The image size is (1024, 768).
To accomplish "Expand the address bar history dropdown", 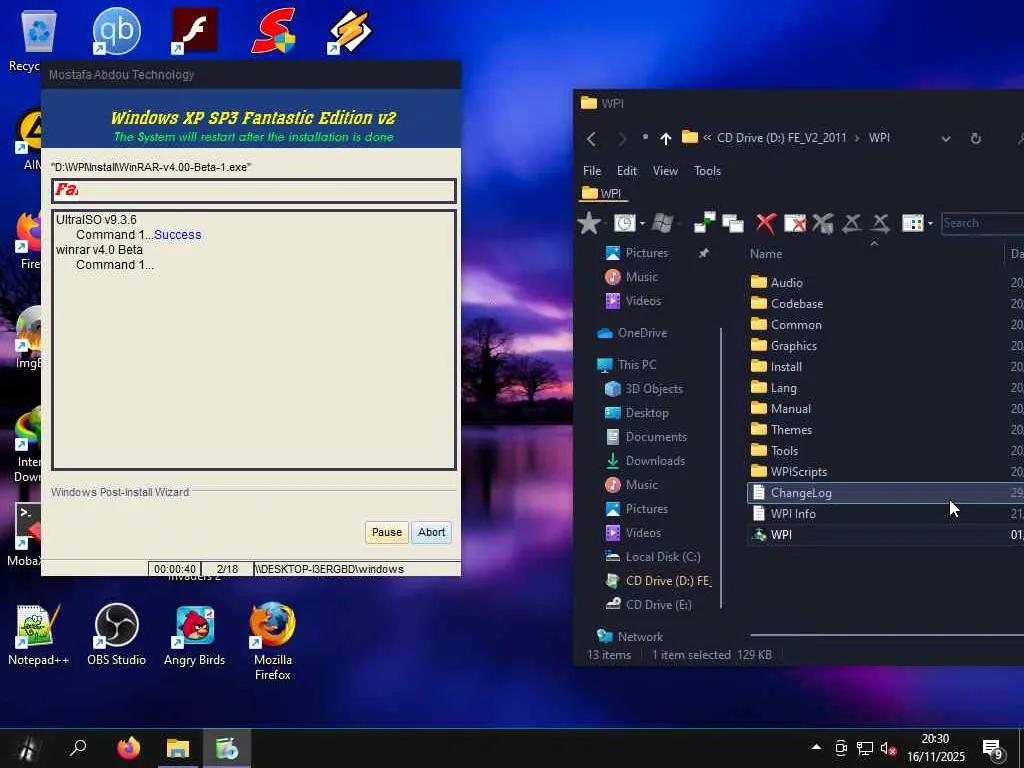I will pyautogui.click(x=946, y=138).
